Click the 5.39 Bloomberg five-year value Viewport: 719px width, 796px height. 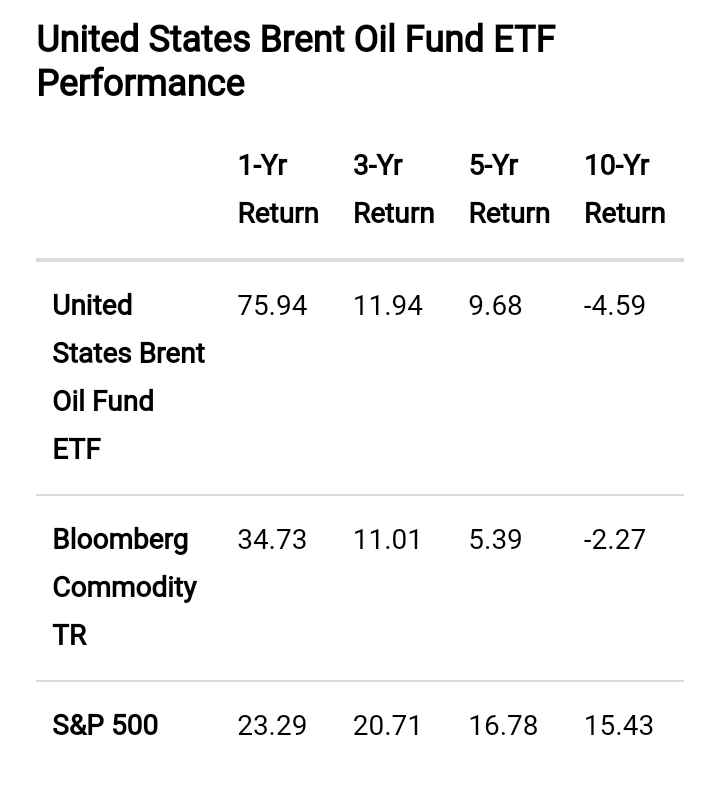(x=495, y=540)
